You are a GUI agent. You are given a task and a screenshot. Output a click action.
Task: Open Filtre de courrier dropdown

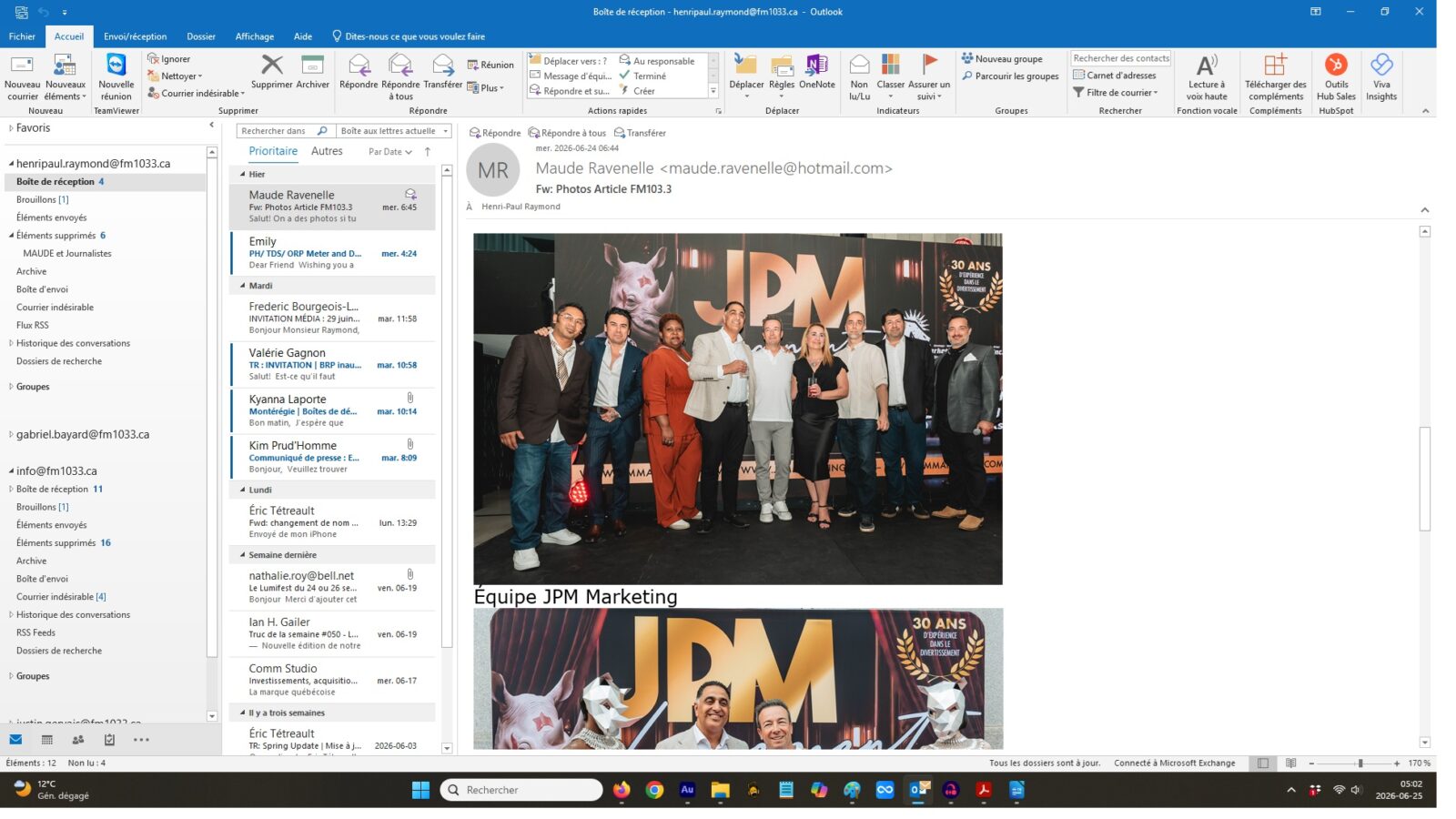pyautogui.click(x=1116, y=93)
